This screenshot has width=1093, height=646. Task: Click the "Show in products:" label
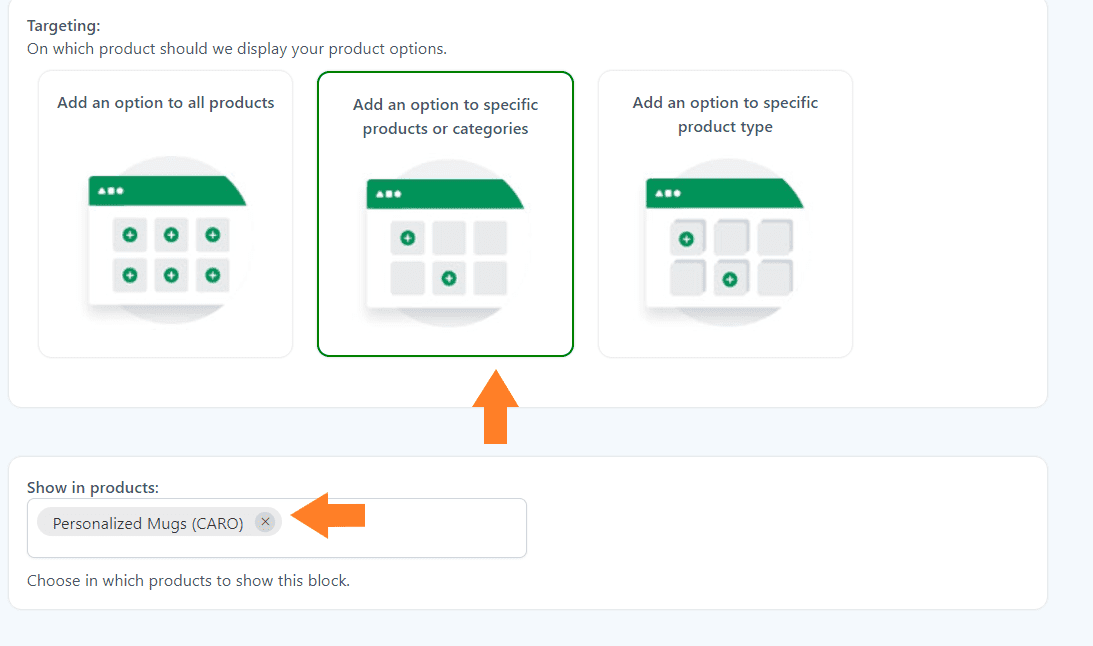pyautogui.click(x=93, y=487)
